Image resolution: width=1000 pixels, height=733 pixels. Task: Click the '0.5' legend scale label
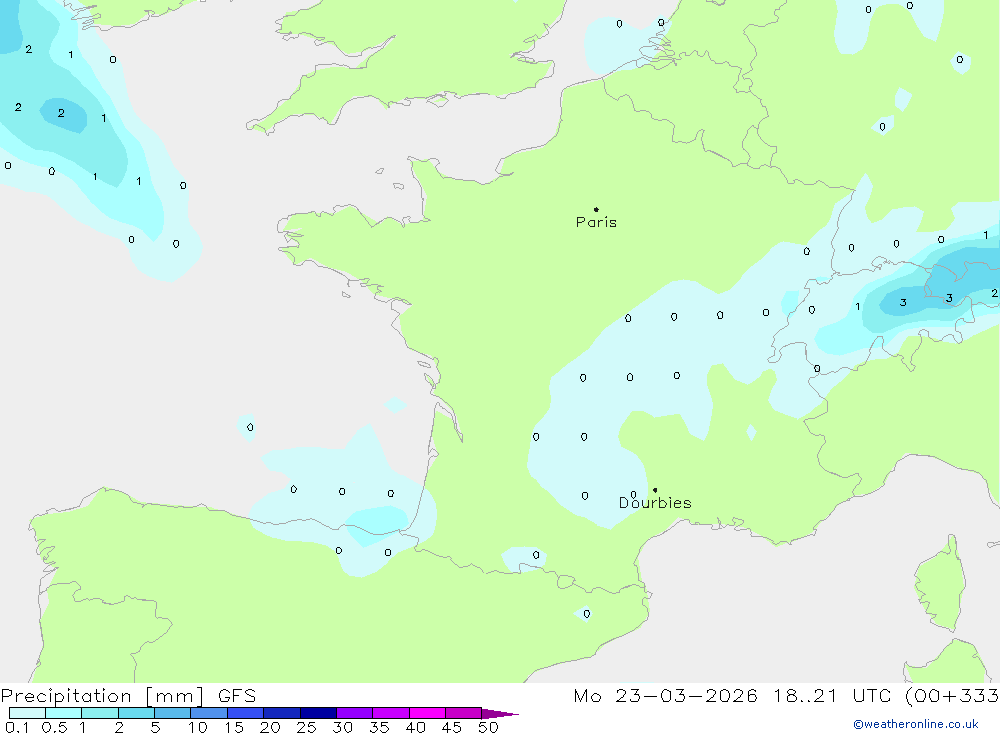(54, 727)
